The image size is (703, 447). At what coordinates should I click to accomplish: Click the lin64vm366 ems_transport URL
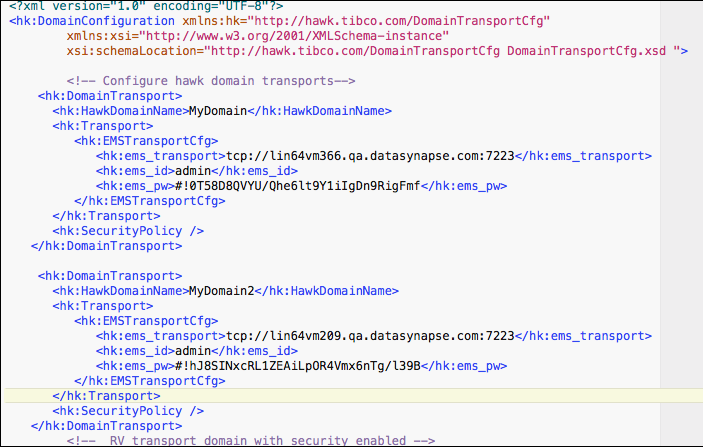[x=370, y=156]
